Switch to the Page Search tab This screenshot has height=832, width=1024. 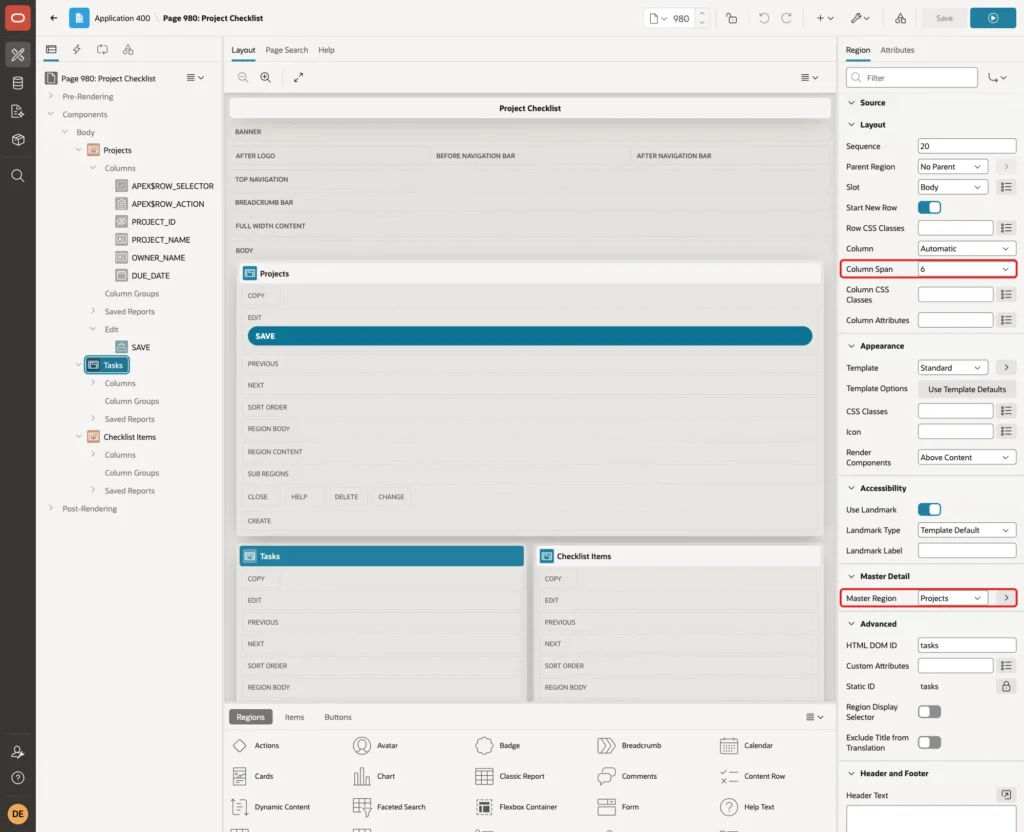point(286,50)
